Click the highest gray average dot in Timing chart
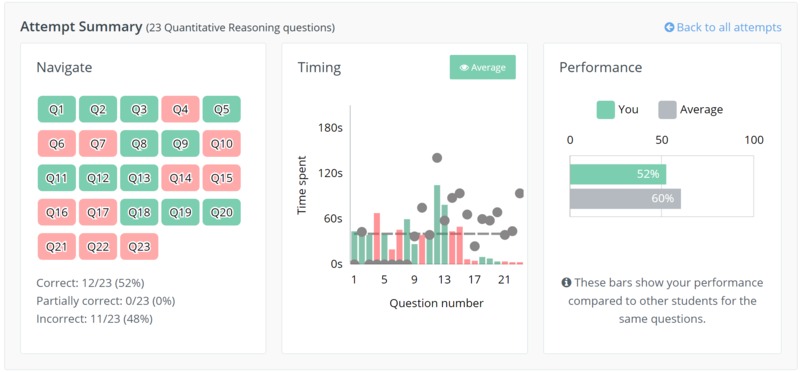Image resolution: width=800 pixels, height=372 pixels. pos(437,158)
